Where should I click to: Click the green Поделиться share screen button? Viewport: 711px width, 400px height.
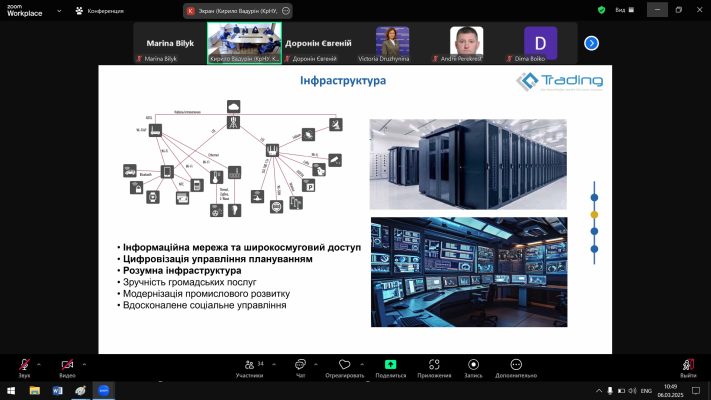pos(390,368)
